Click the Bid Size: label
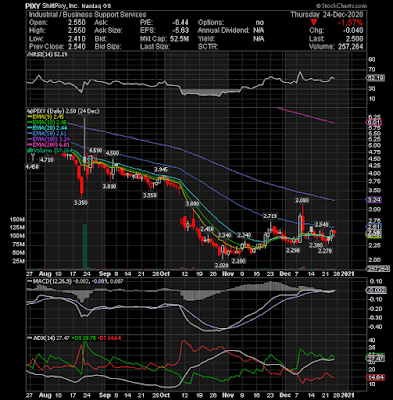 coord(108,47)
